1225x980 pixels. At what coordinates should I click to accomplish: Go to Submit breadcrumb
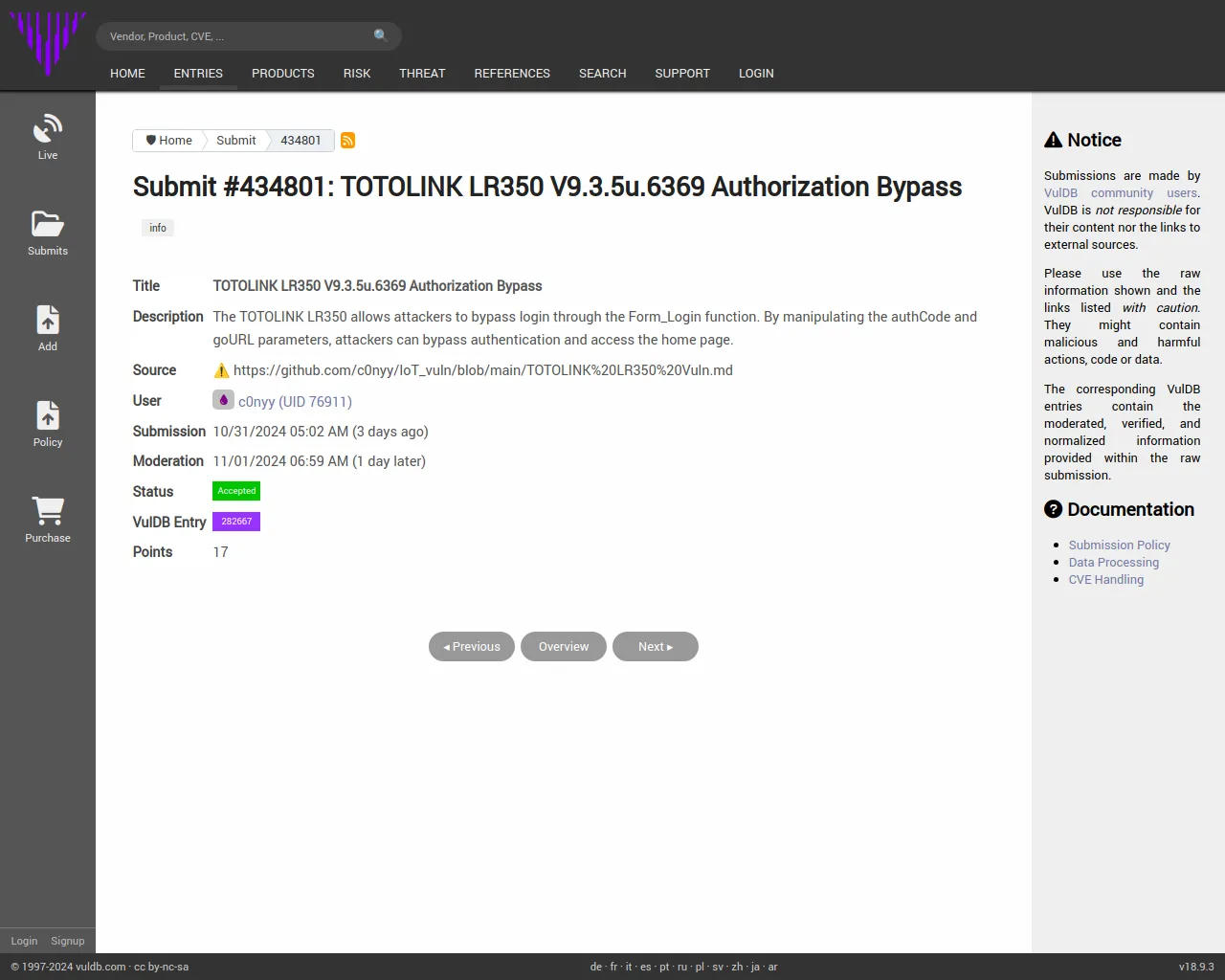tap(235, 140)
